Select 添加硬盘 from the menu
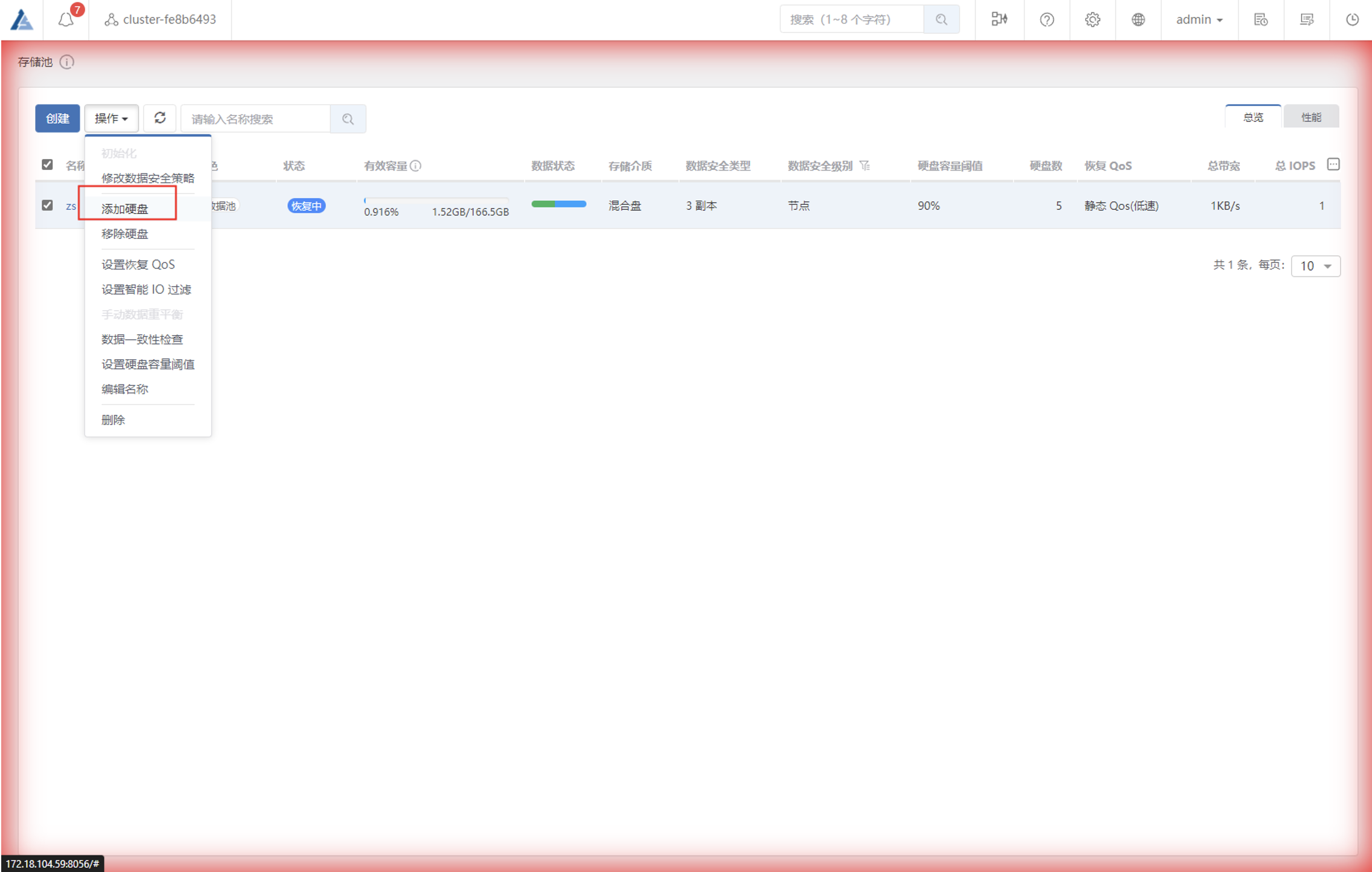 point(125,209)
